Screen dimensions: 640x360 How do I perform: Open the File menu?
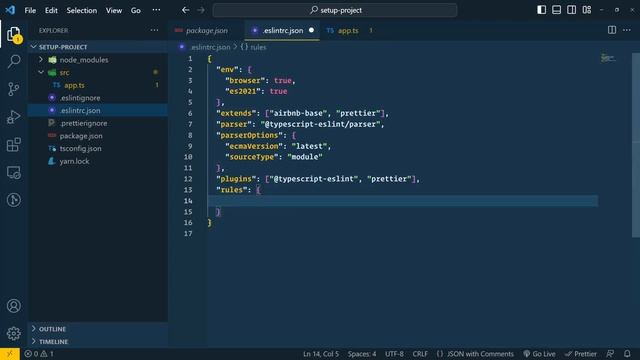coord(30,10)
